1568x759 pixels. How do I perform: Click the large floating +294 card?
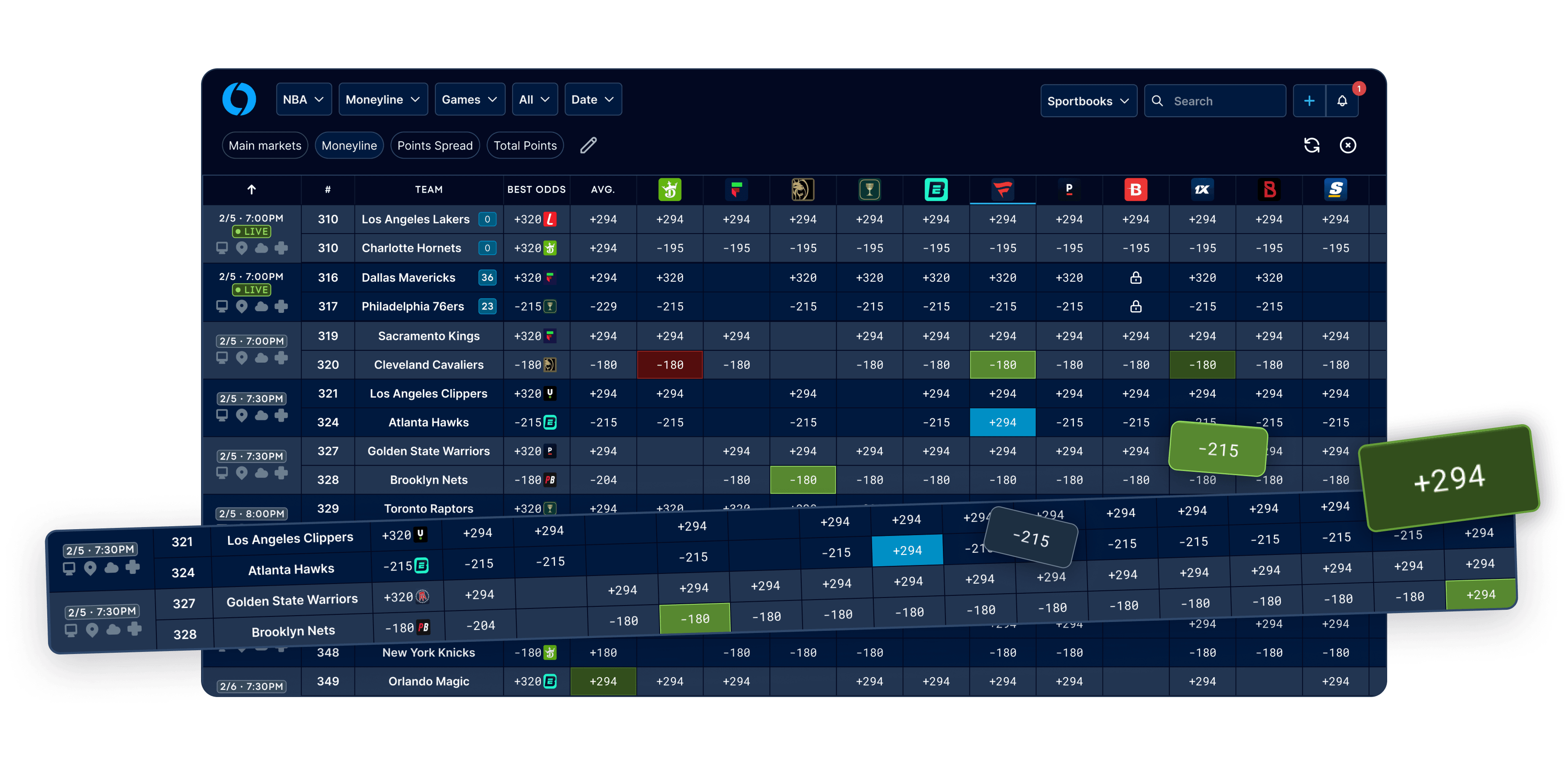click(x=1449, y=478)
